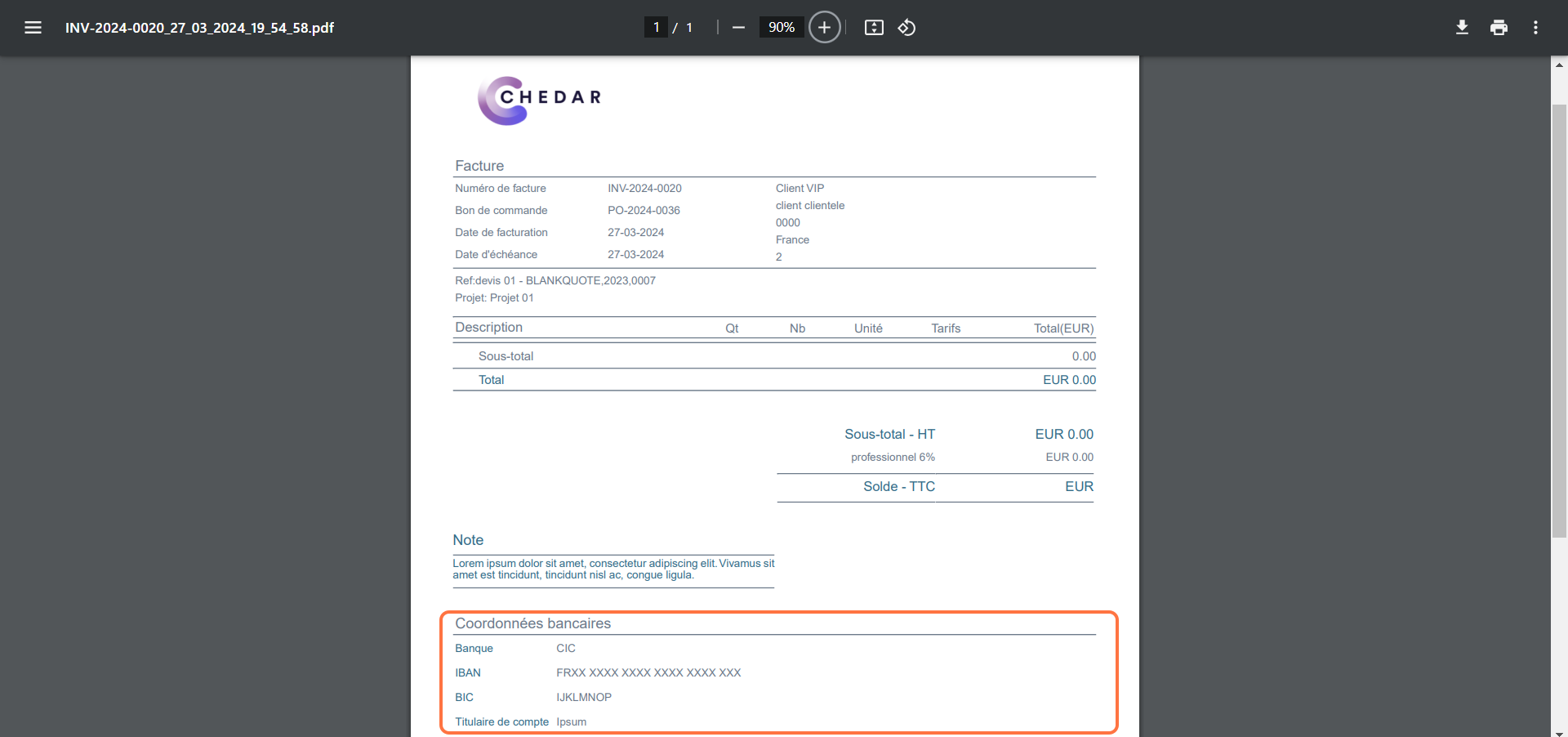The image size is (1568, 737).
Task: Click the scrollbar up arrow
Action: coord(1559,65)
